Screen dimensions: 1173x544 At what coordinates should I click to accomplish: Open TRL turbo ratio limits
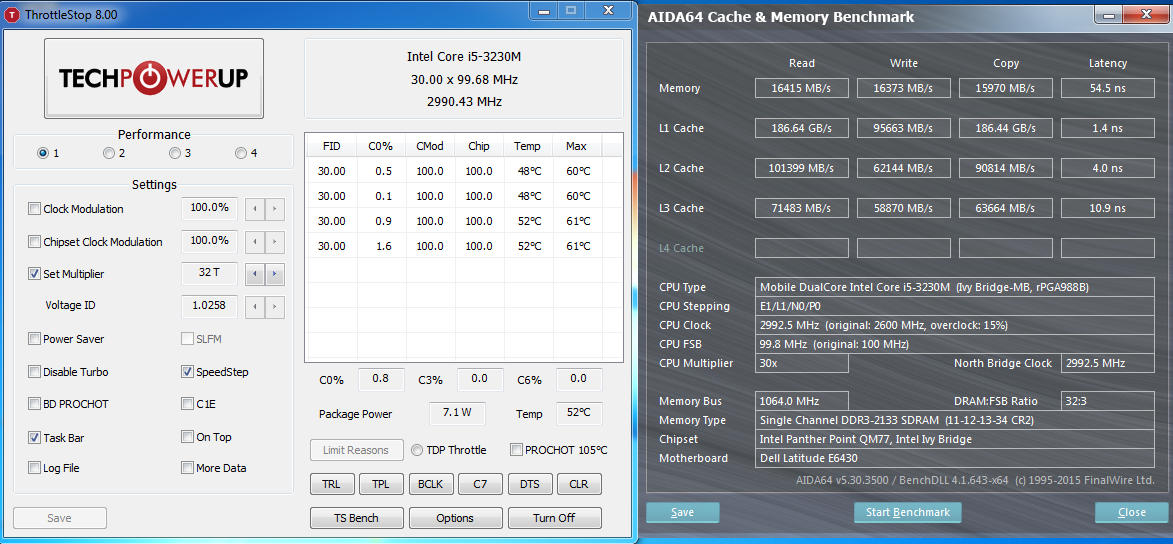point(331,484)
